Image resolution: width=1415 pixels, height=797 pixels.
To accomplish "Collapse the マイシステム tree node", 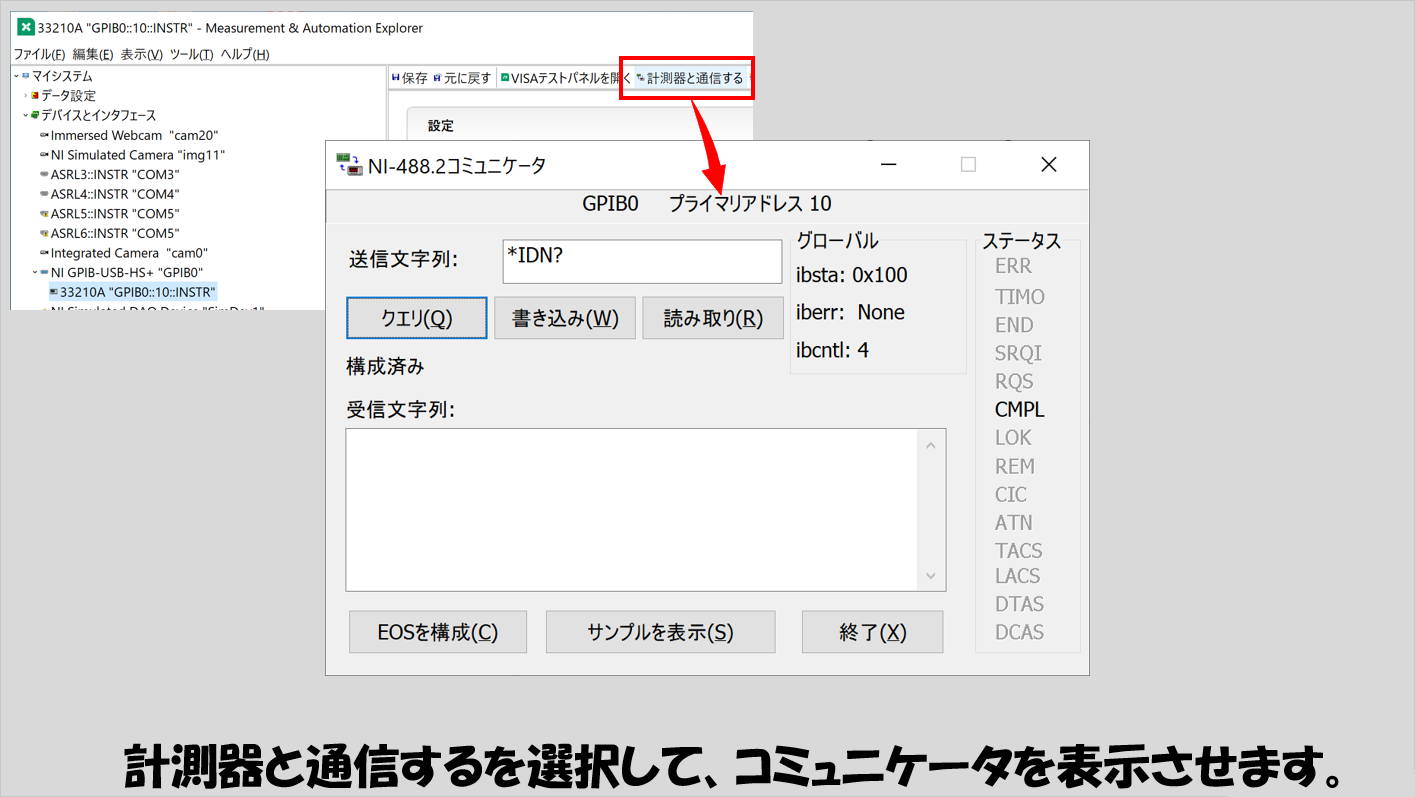I will [x=16, y=76].
